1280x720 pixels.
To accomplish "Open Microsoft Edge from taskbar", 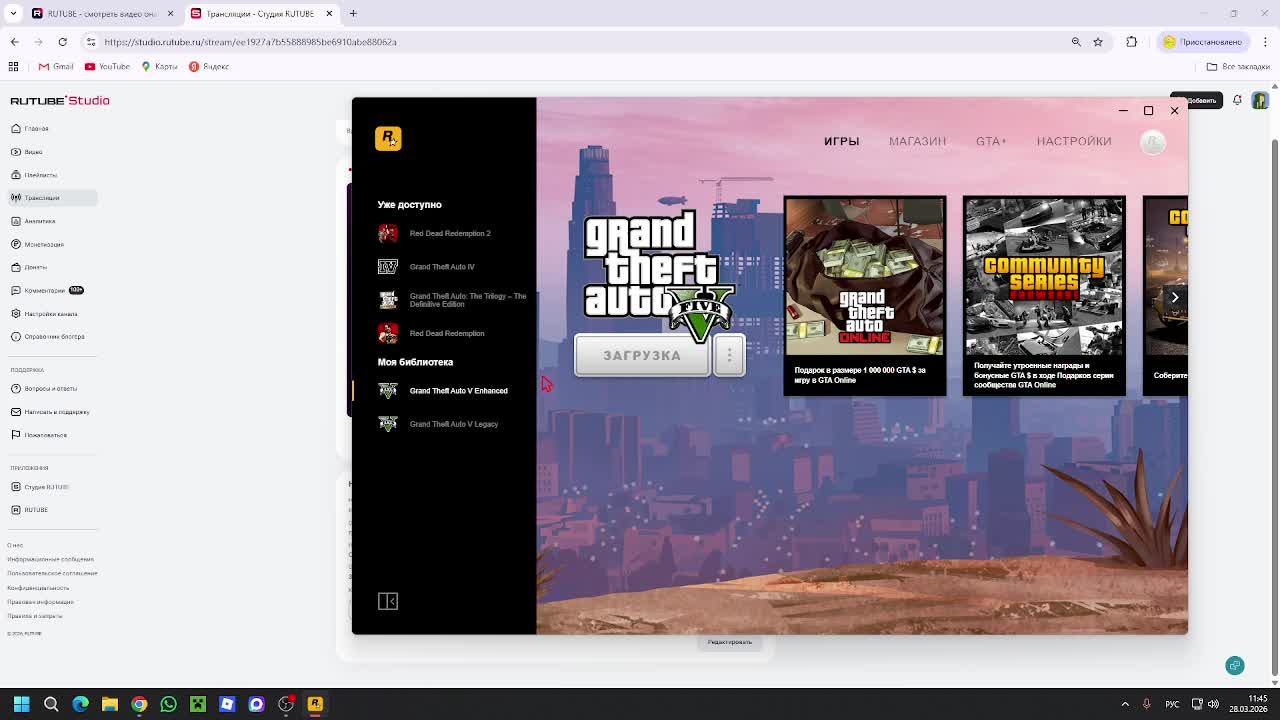I will coord(81,704).
